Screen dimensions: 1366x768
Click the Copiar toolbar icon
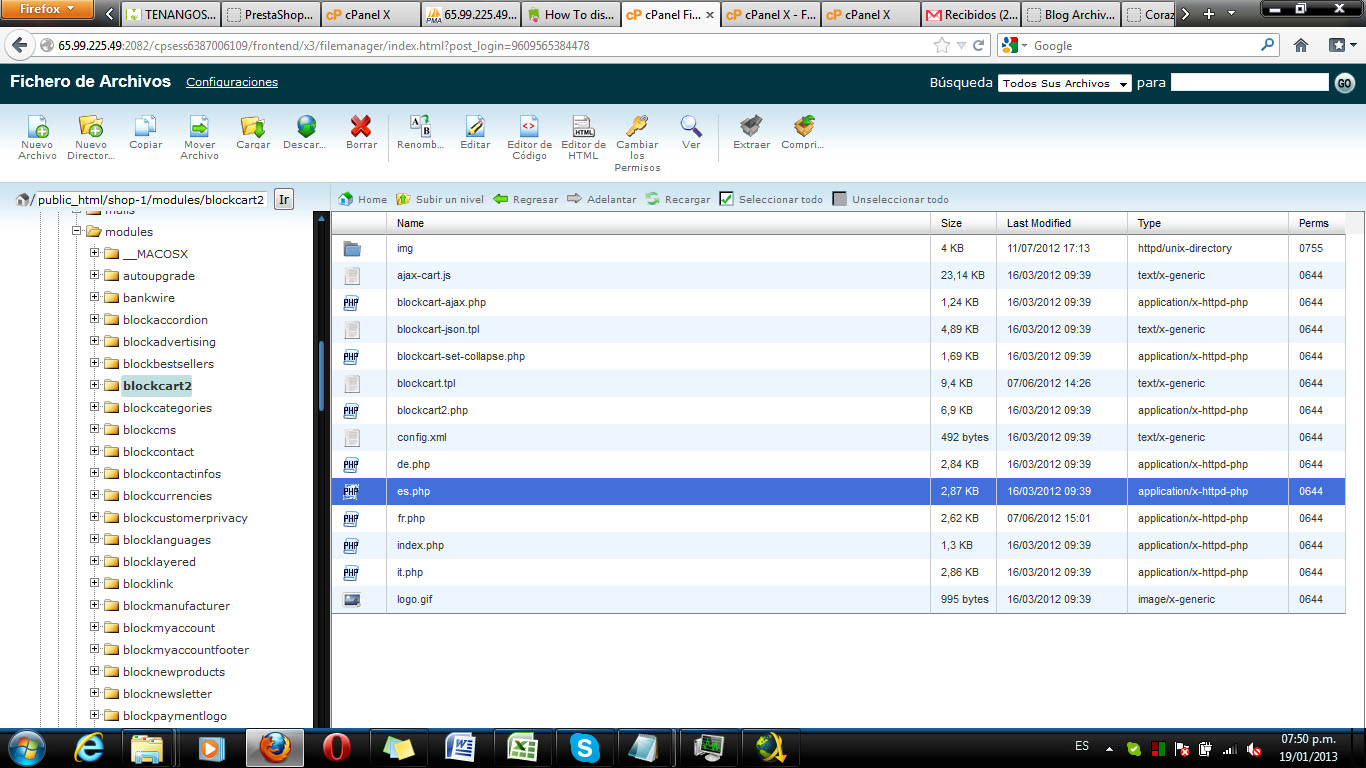click(x=145, y=127)
